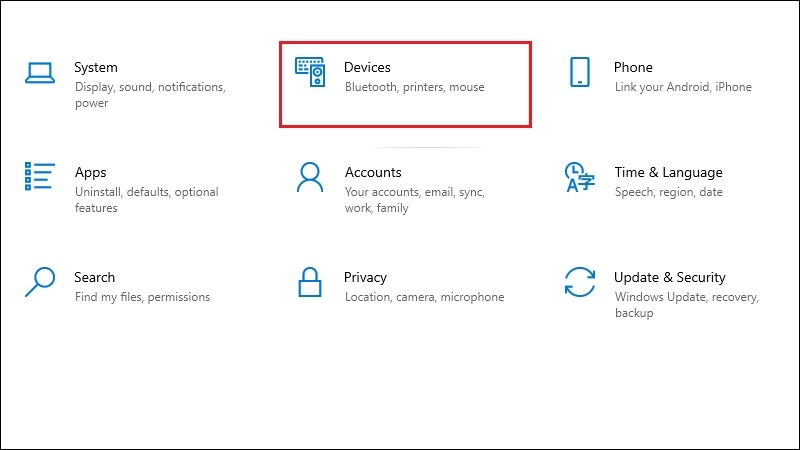This screenshot has height=450, width=800.
Task: Select the Search settings heading
Action: pos(94,278)
